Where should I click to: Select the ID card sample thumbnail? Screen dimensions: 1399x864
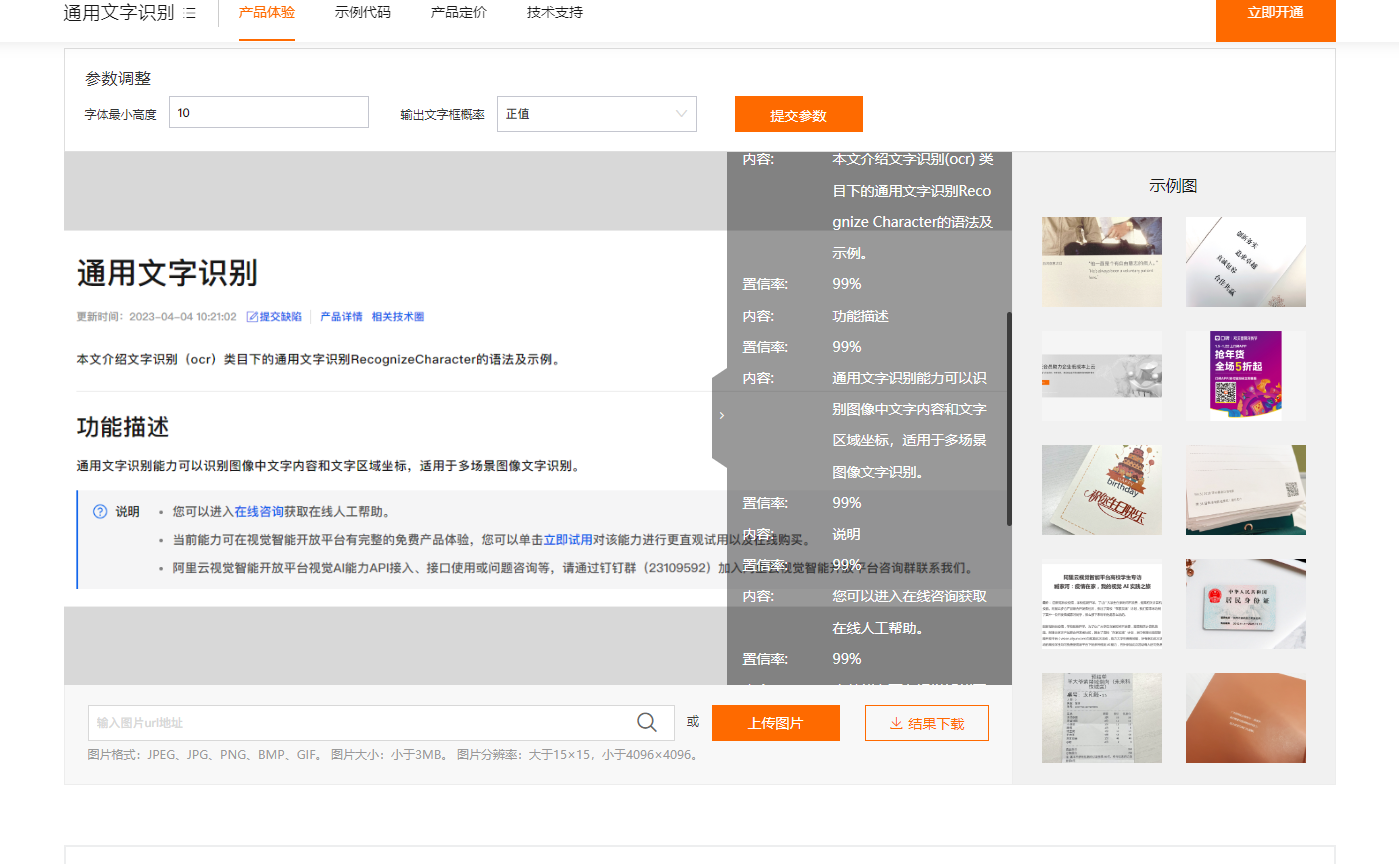[1246, 604]
